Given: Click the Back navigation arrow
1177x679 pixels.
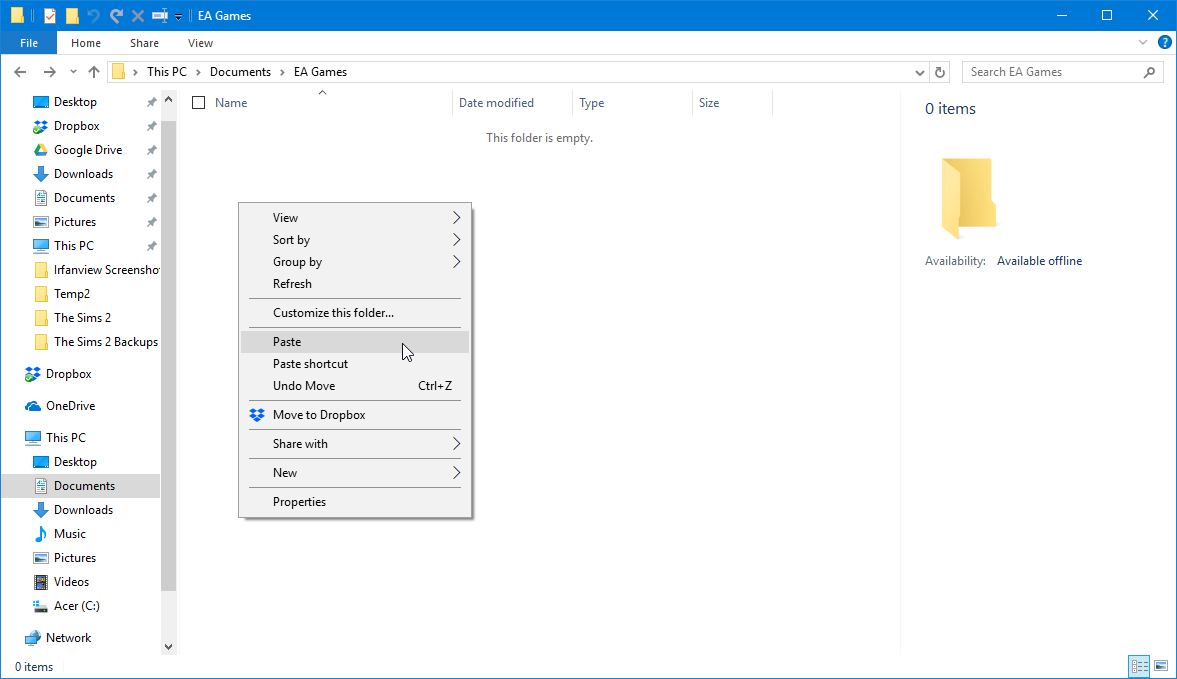Looking at the screenshot, I should 20,72.
